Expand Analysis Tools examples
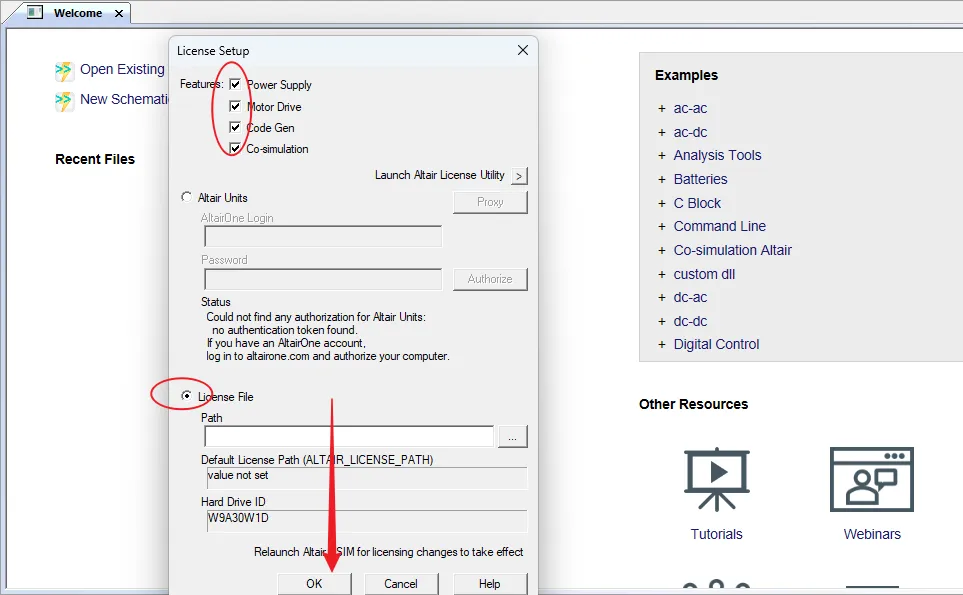Image resolution: width=963 pixels, height=595 pixels. click(661, 156)
